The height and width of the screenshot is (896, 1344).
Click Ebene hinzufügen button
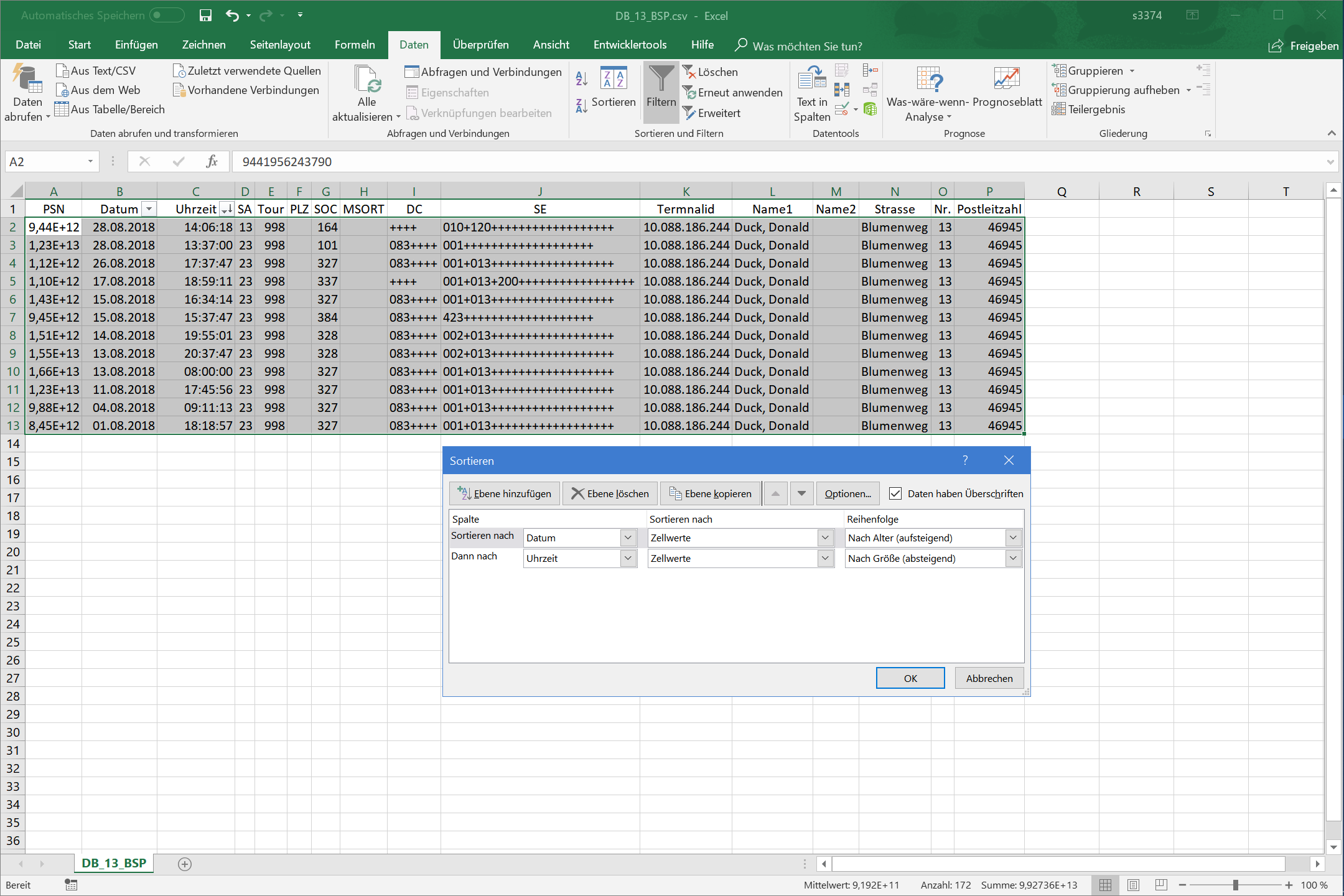coord(505,493)
